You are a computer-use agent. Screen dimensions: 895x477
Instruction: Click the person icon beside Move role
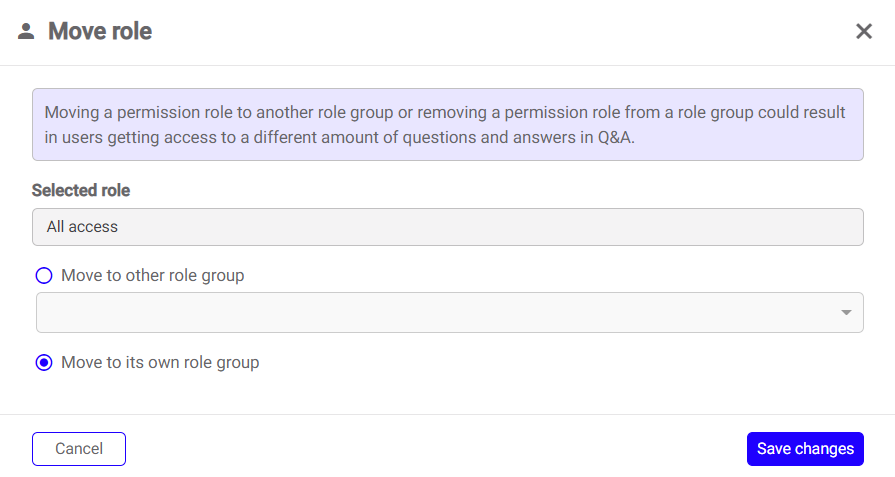(x=26, y=31)
